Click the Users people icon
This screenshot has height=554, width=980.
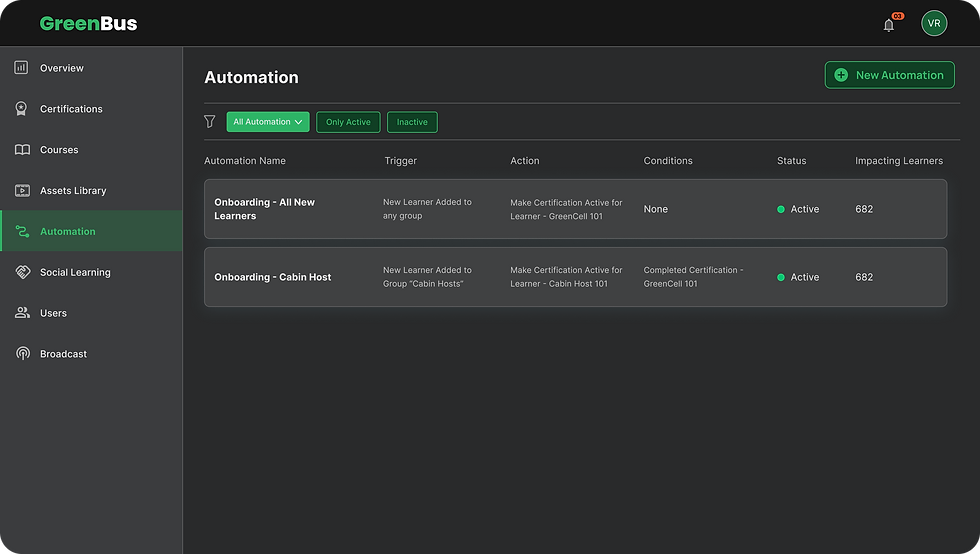coord(21,313)
